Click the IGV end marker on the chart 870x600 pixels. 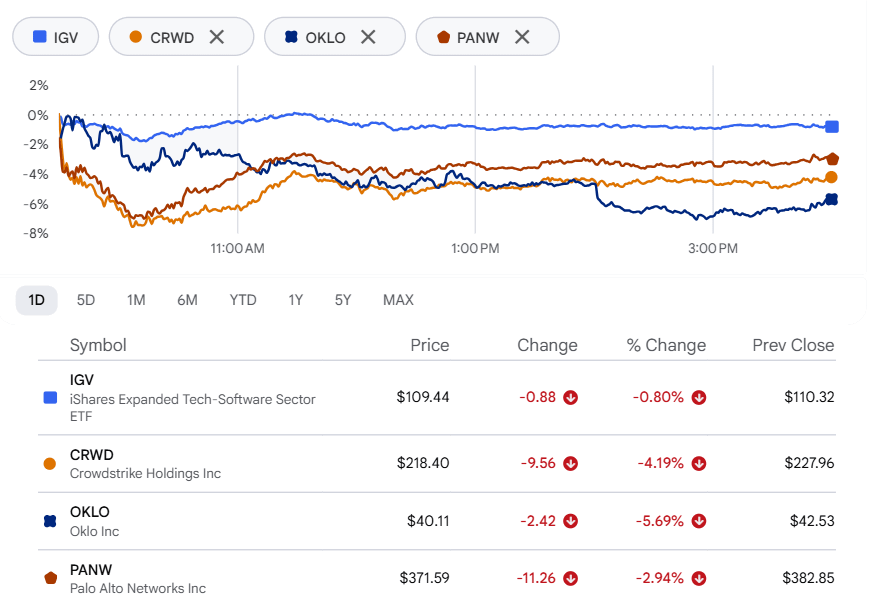point(832,127)
